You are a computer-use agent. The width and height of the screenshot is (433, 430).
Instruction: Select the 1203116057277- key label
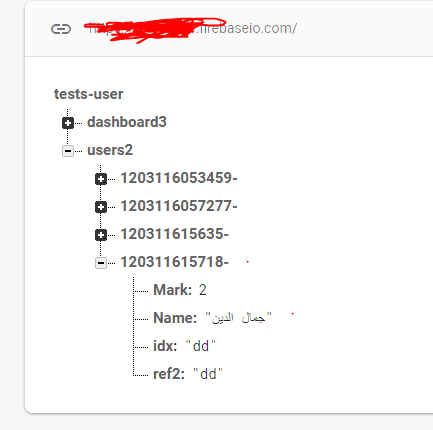click(179, 206)
